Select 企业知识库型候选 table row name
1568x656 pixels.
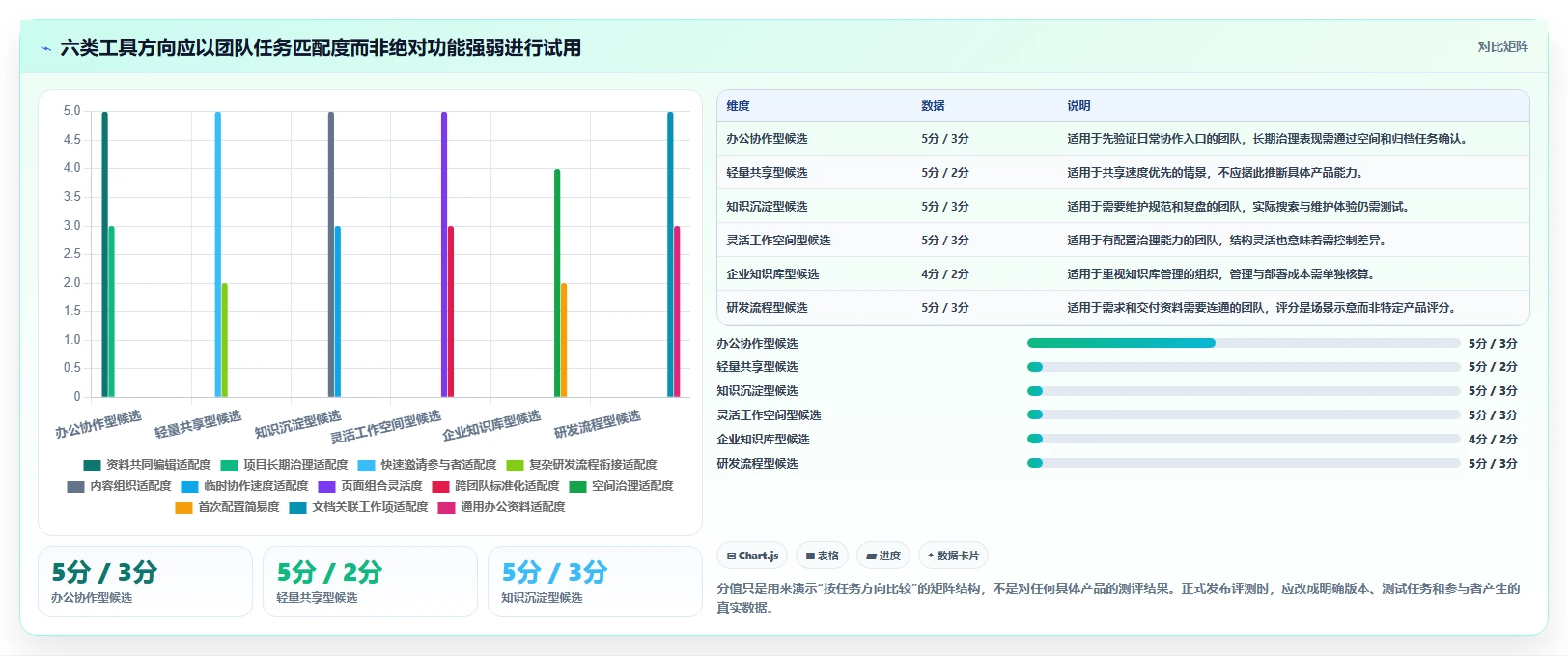coord(772,274)
